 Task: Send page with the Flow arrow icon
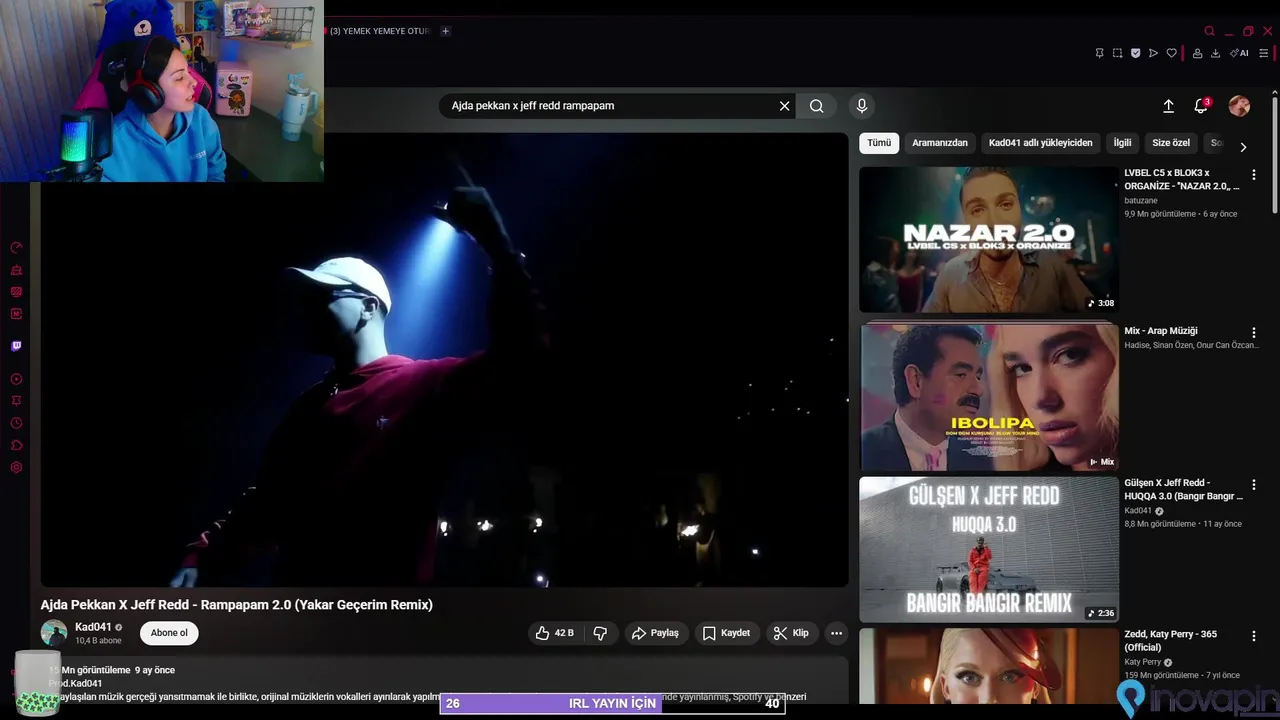click(x=1153, y=53)
